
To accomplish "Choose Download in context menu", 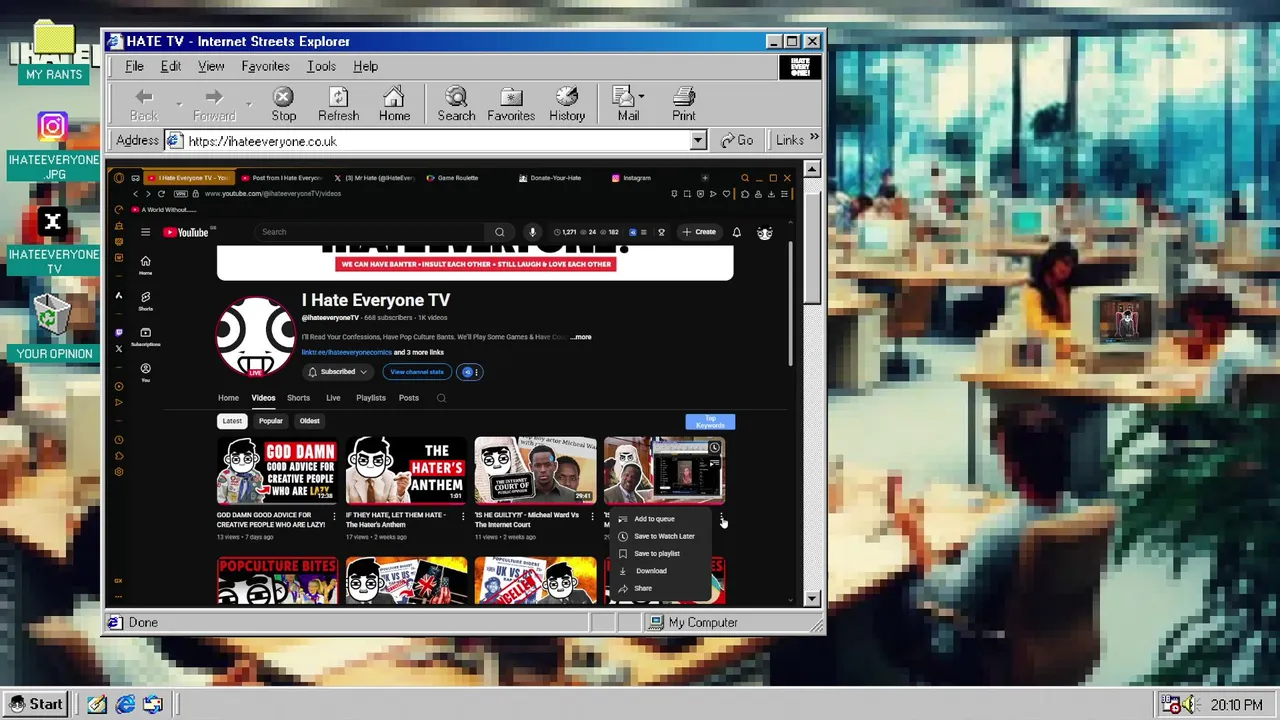I will click(660, 571).
